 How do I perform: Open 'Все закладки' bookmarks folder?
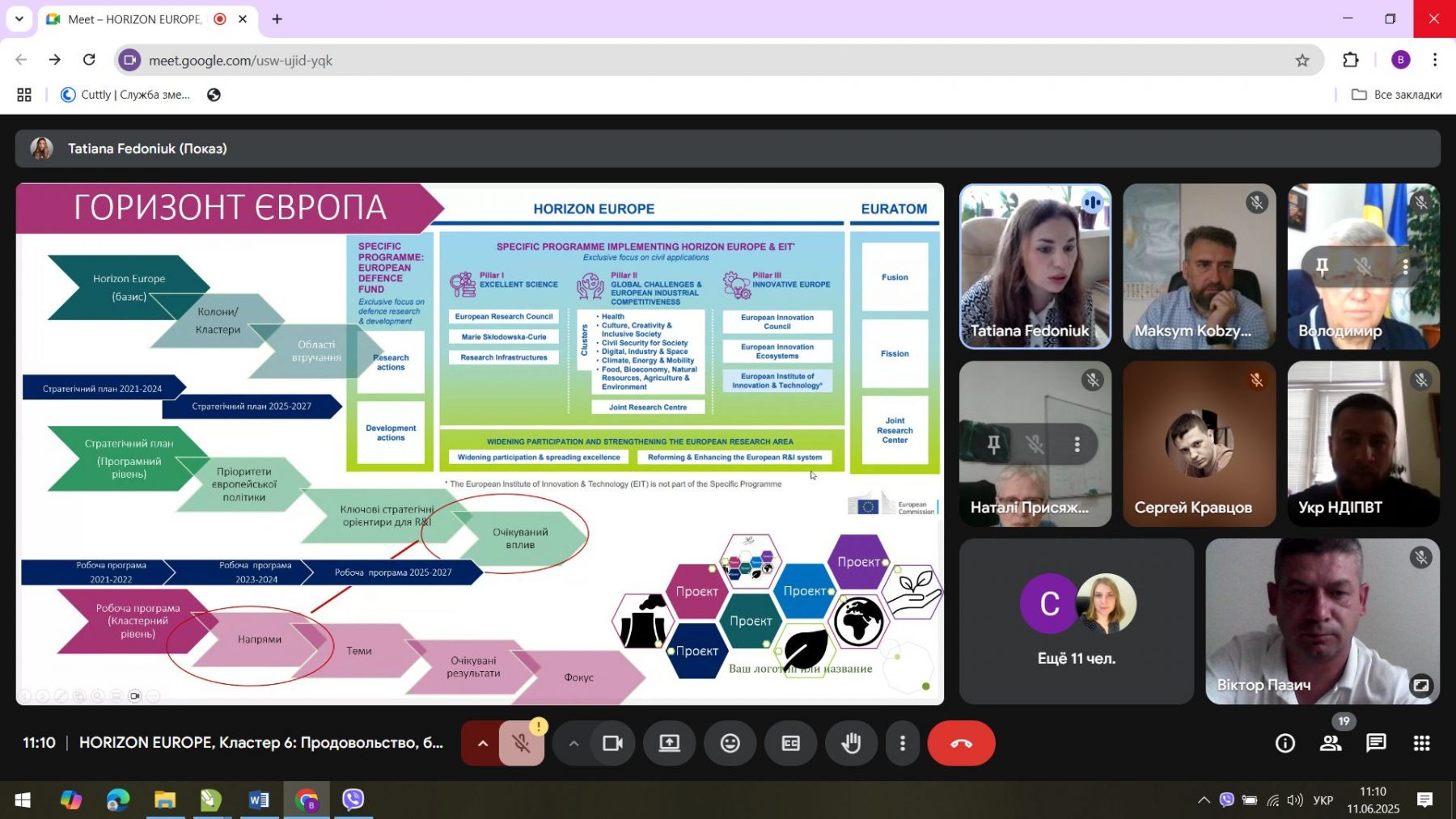[x=1397, y=95]
